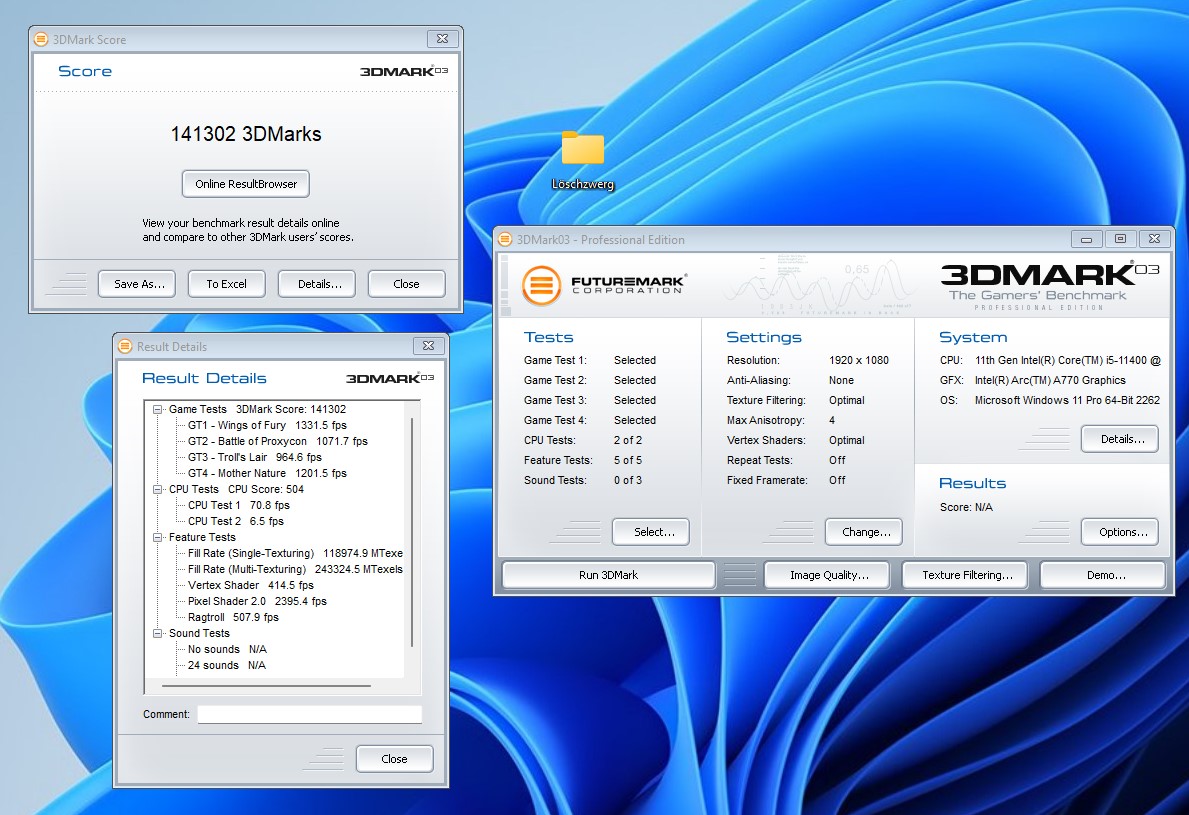Collapse the Game Tests tree node
Screen dimensions: 1189x815
(158, 409)
